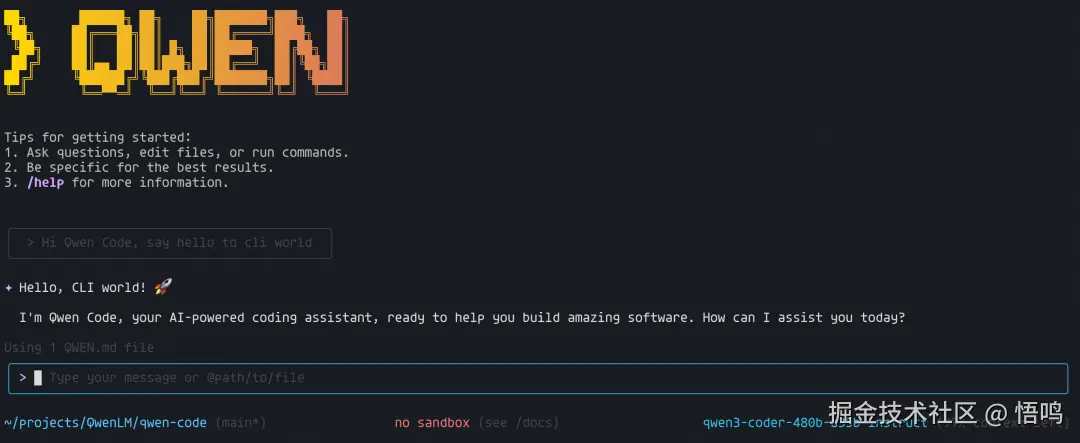Click tip '1. Ask questions, edit files' line
Viewport: 1080px width, 443px height.
click(x=176, y=152)
